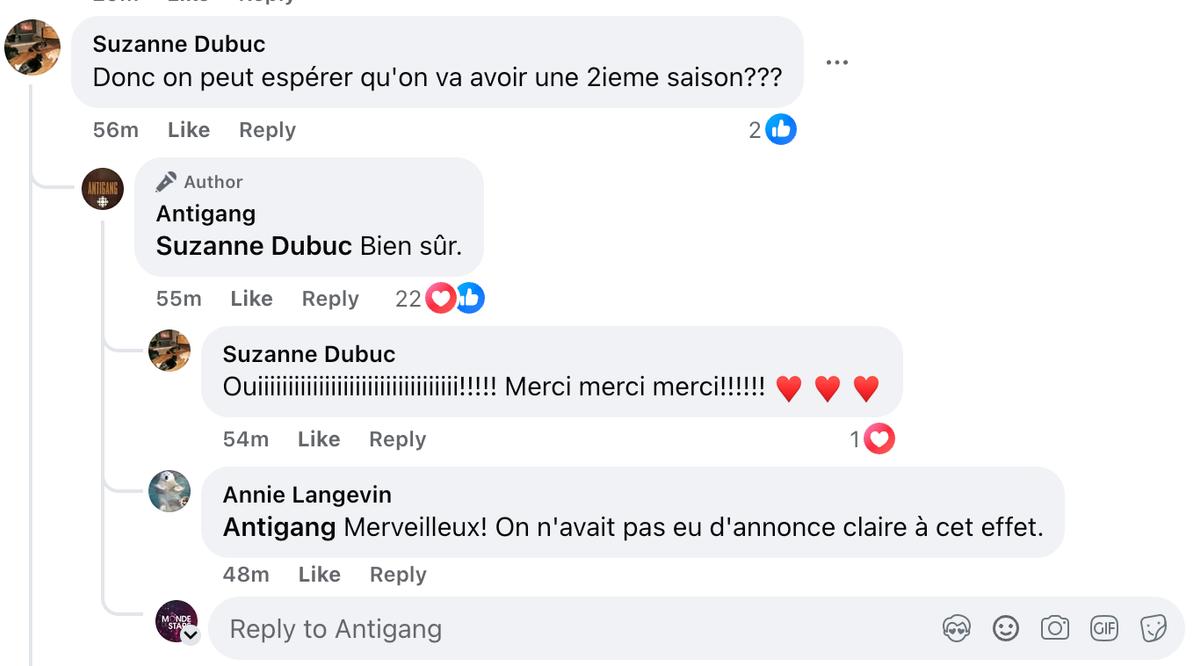
Task: Open the 2 thumbs-up reaction count
Action: [771, 129]
